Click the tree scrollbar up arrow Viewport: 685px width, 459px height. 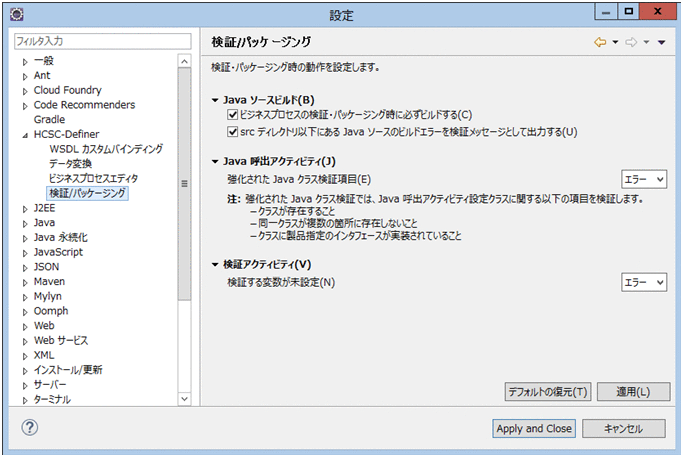[x=184, y=62]
